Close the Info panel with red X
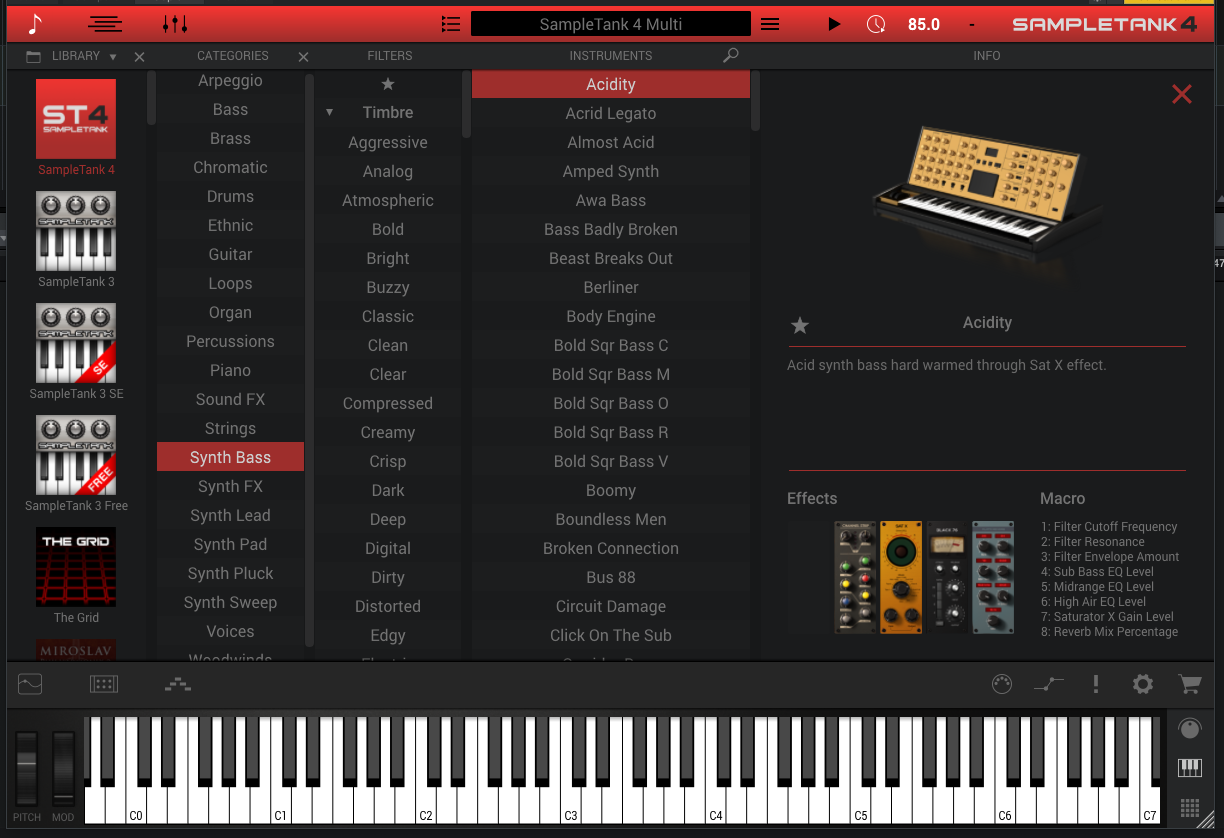Screen dimensions: 1224x838 (1182, 94)
